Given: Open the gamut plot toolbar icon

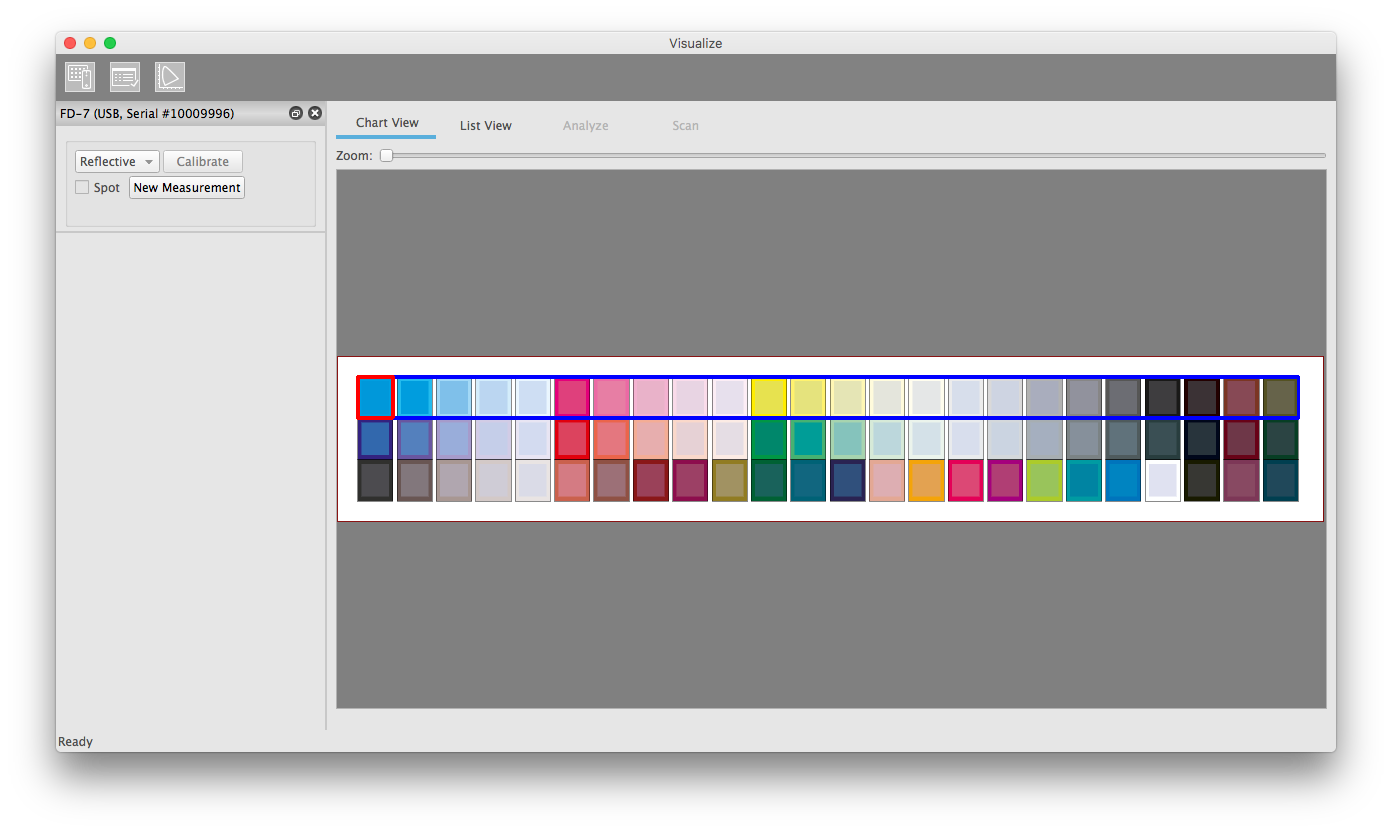Looking at the screenshot, I should [x=170, y=77].
